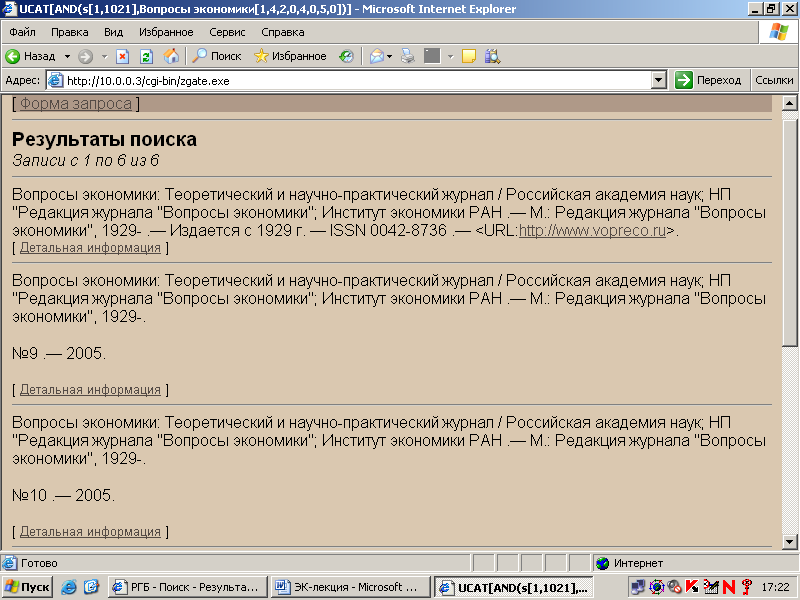Click the network computers tray icon

click(638, 587)
